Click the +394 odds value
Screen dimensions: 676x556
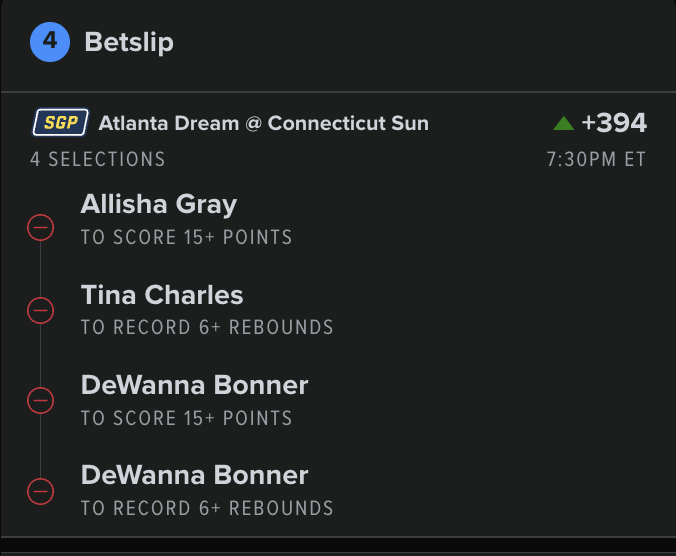point(614,123)
